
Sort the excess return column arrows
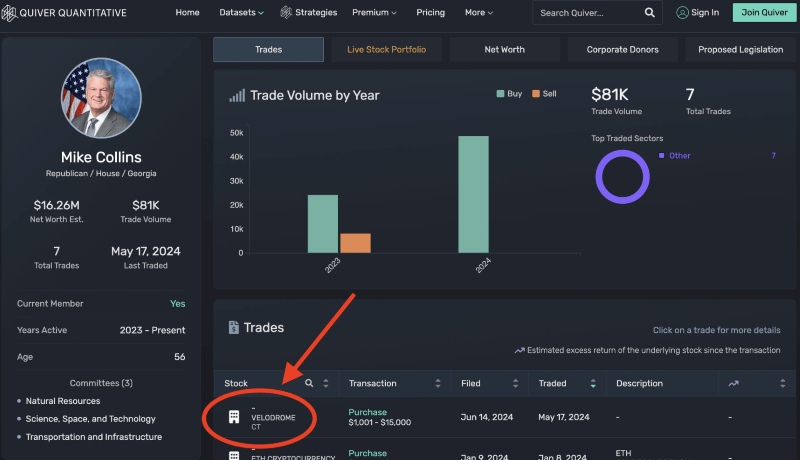(783, 383)
